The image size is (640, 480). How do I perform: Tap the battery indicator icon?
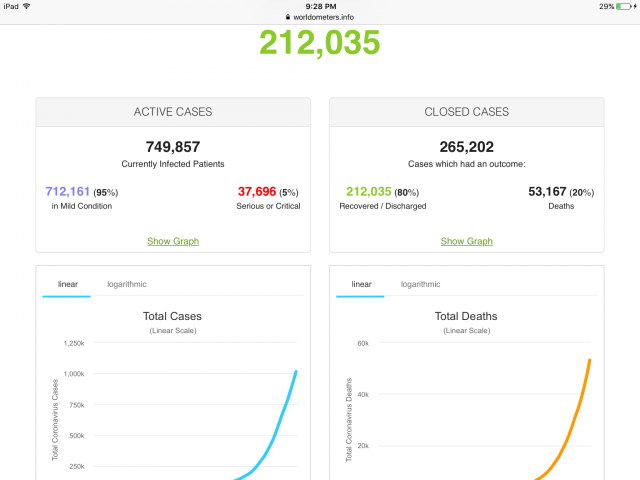click(x=624, y=7)
